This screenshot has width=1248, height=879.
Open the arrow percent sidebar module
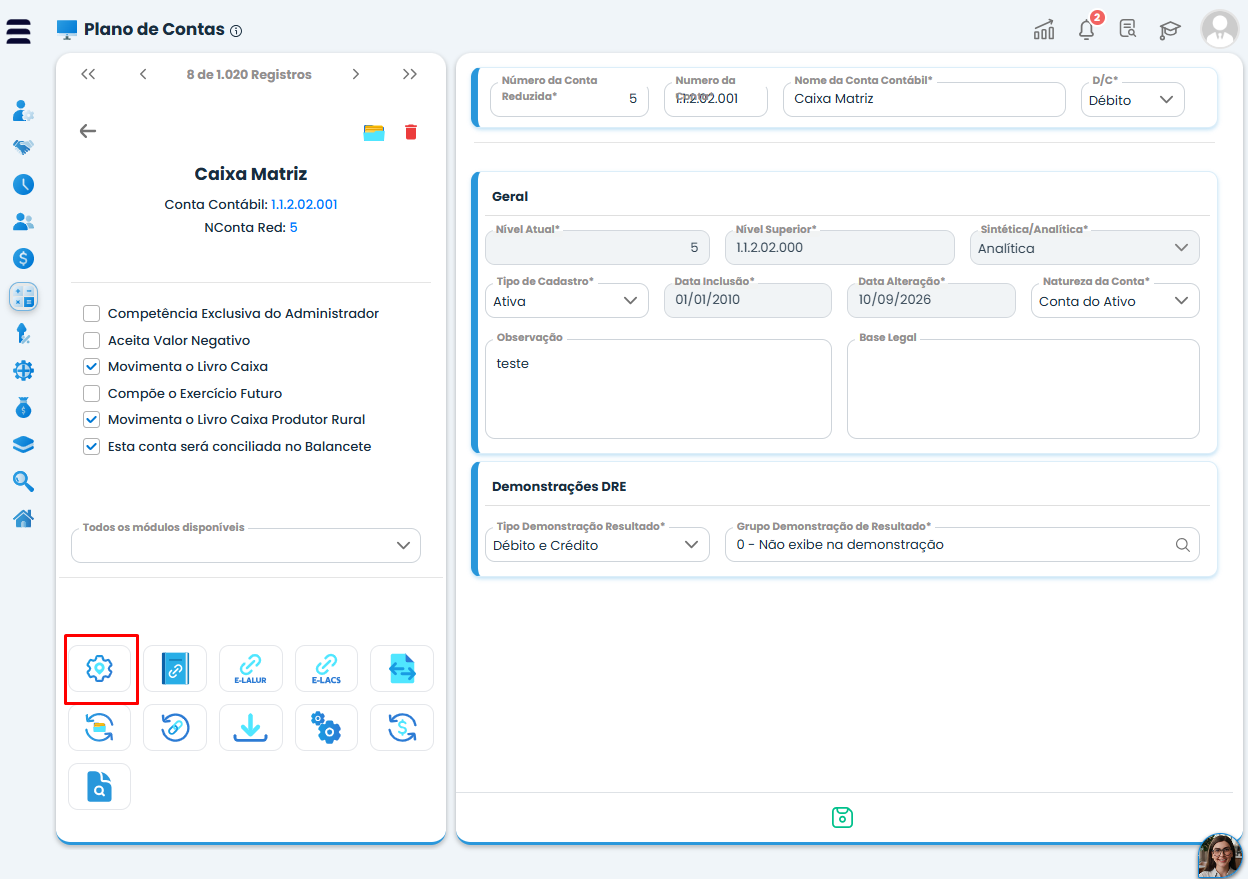click(24, 333)
